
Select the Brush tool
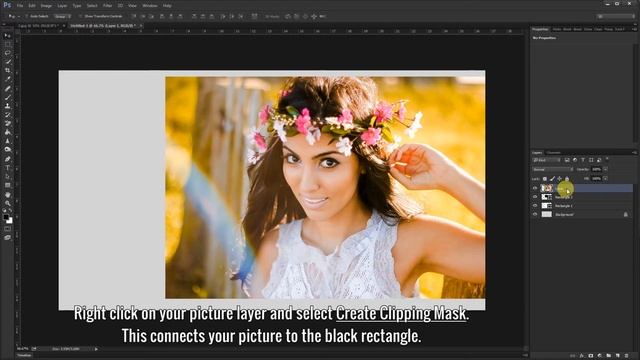tap(7, 97)
